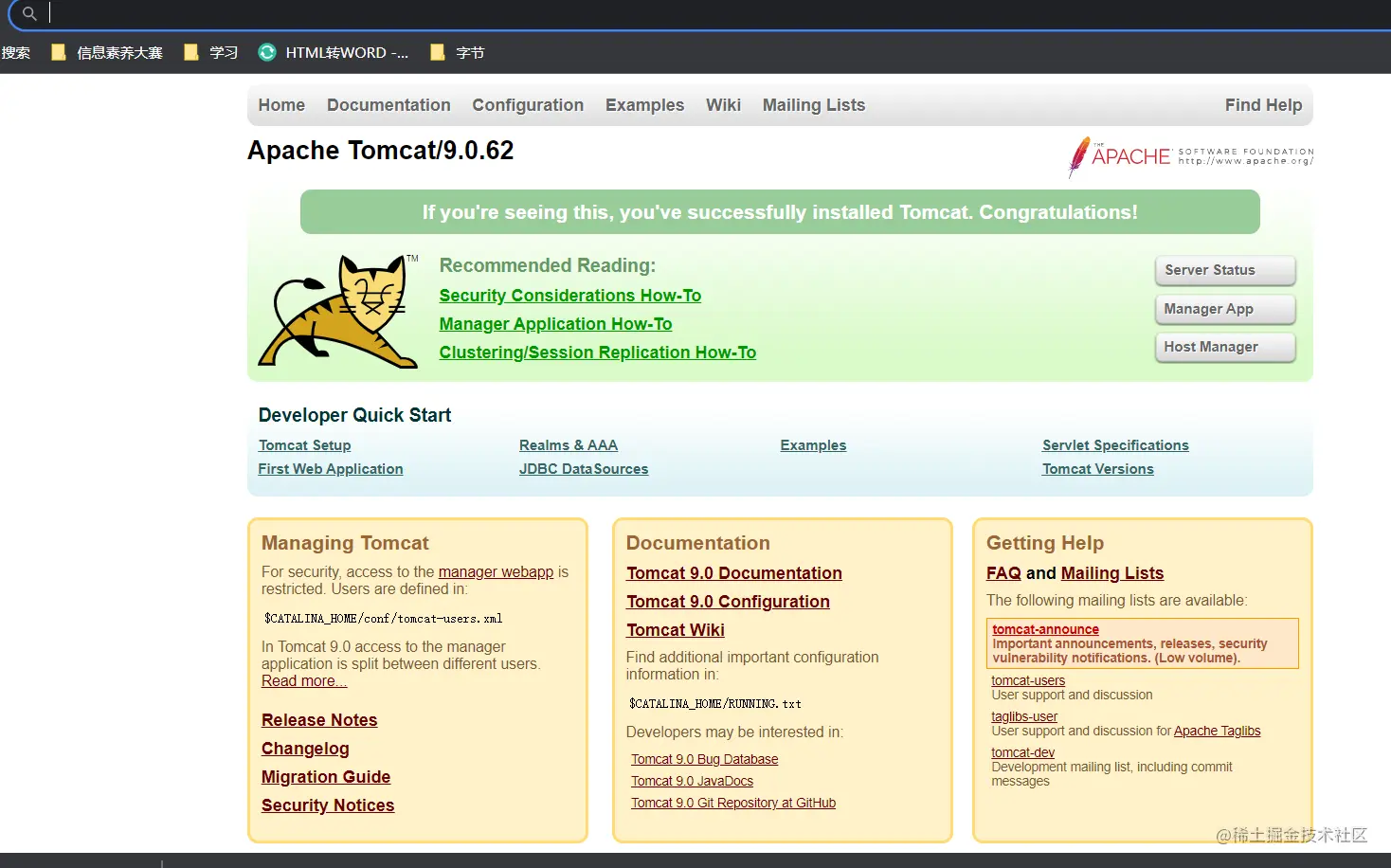The image size is (1391, 868).
Task: Open Tomcat 9.0 Git Repository at GitHub
Action: (x=733, y=803)
